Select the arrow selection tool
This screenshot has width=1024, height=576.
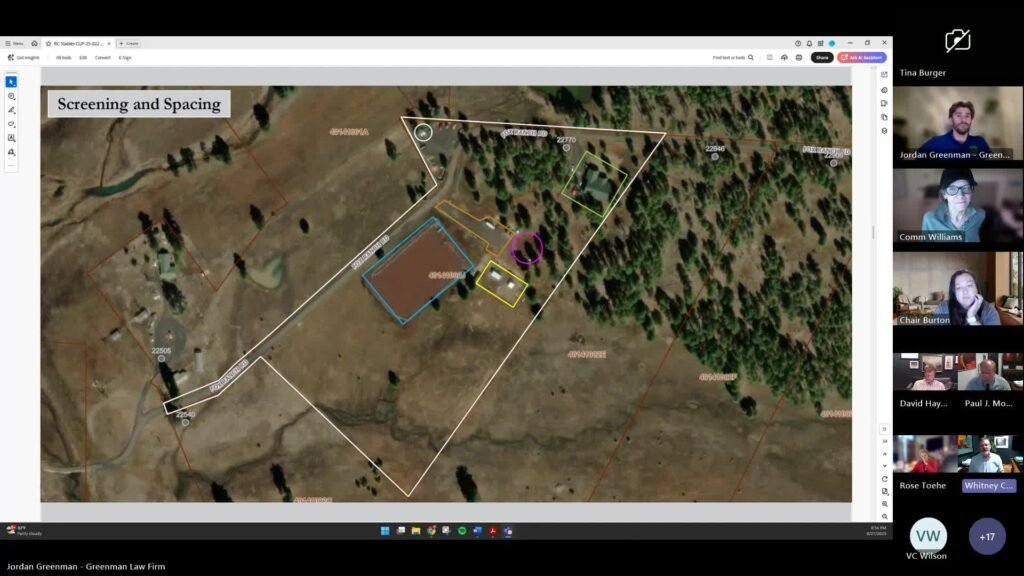[12, 82]
